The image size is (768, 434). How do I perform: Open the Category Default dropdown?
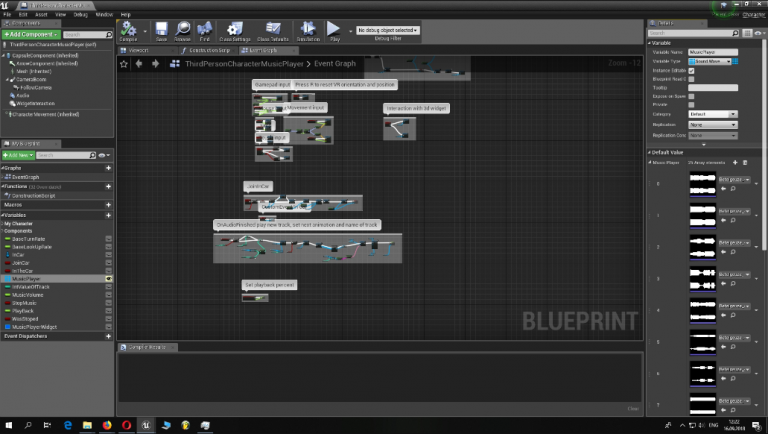pos(713,114)
